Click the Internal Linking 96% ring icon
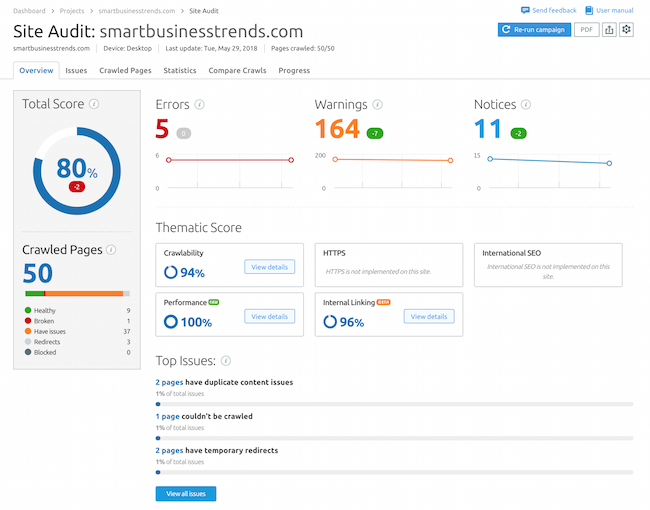This screenshot has height=510, width=650. pos(330,321)
